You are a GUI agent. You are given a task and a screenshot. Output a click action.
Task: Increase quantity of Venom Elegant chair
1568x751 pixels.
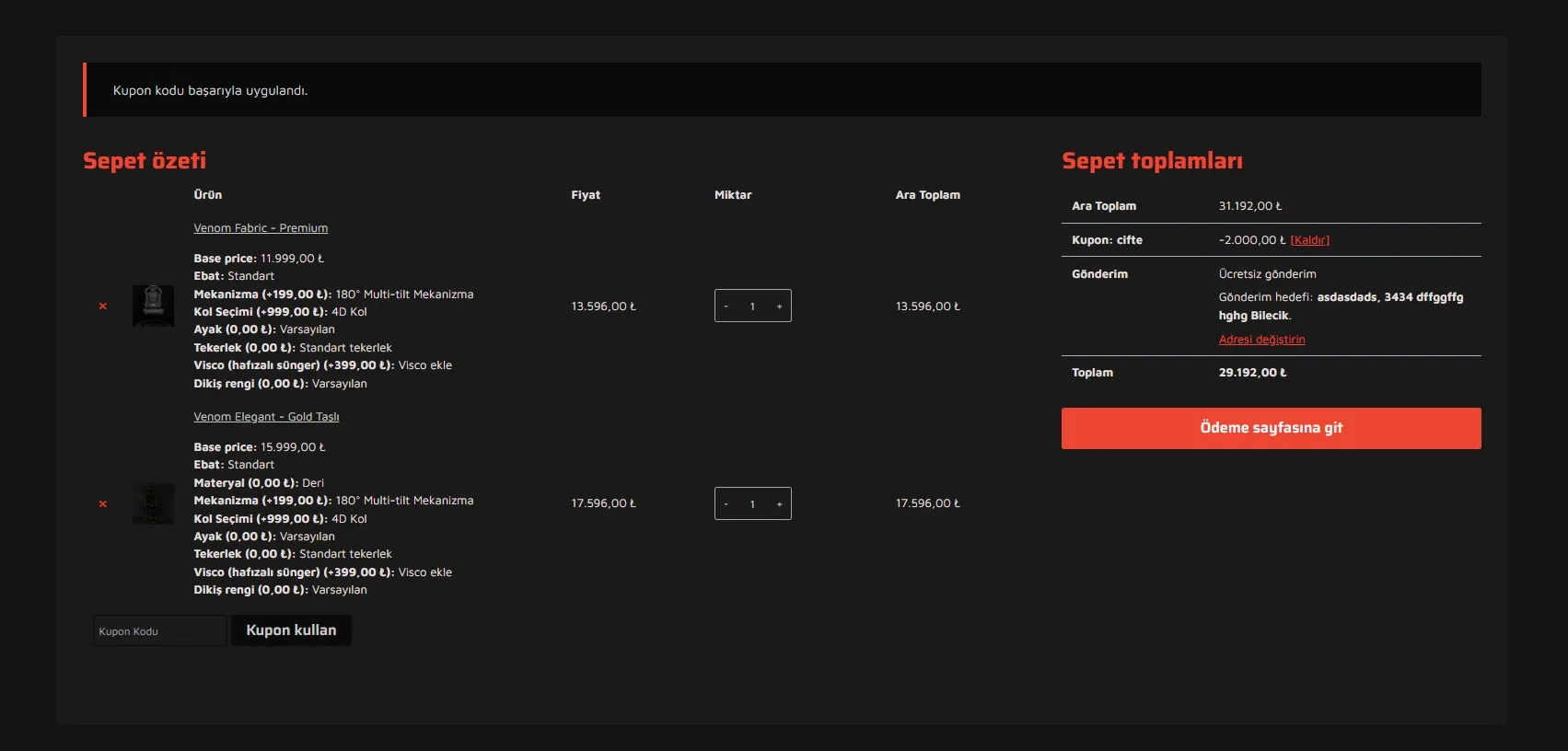(x=779, y=504)
